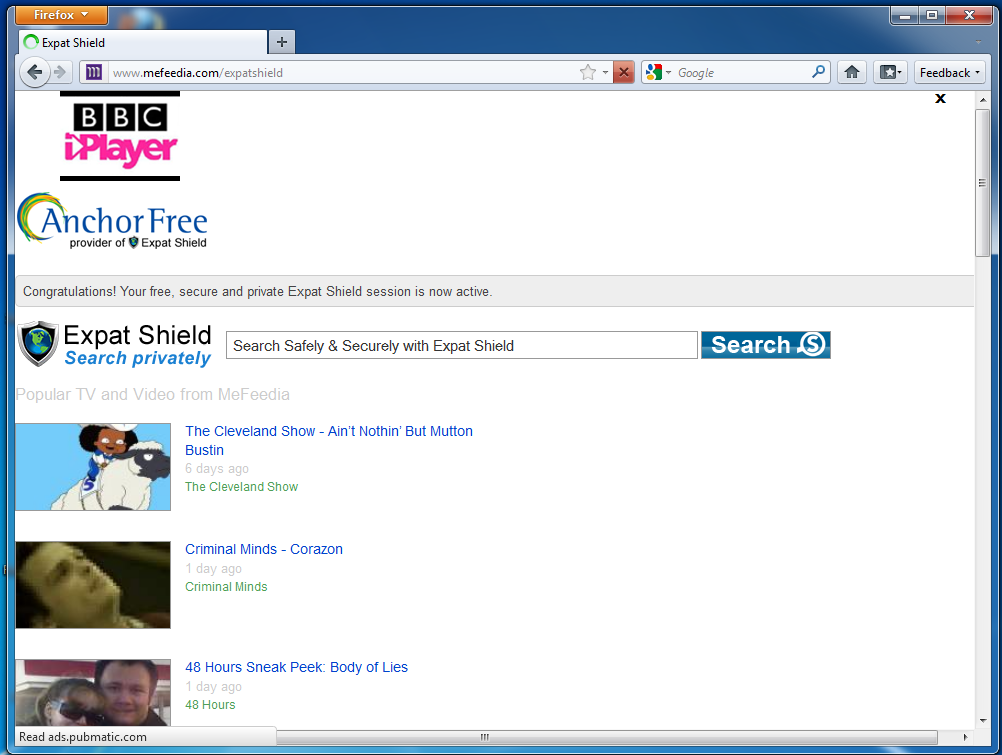
Task: Open the 48 Hours Sneak Peek link
Action: click(296, 667)
